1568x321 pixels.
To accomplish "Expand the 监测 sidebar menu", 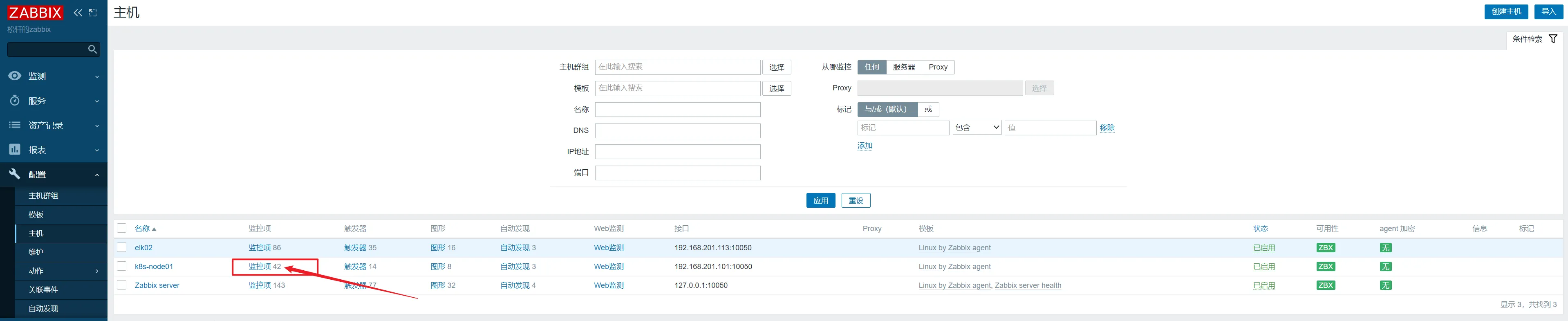I will click(x=54, y=76).
